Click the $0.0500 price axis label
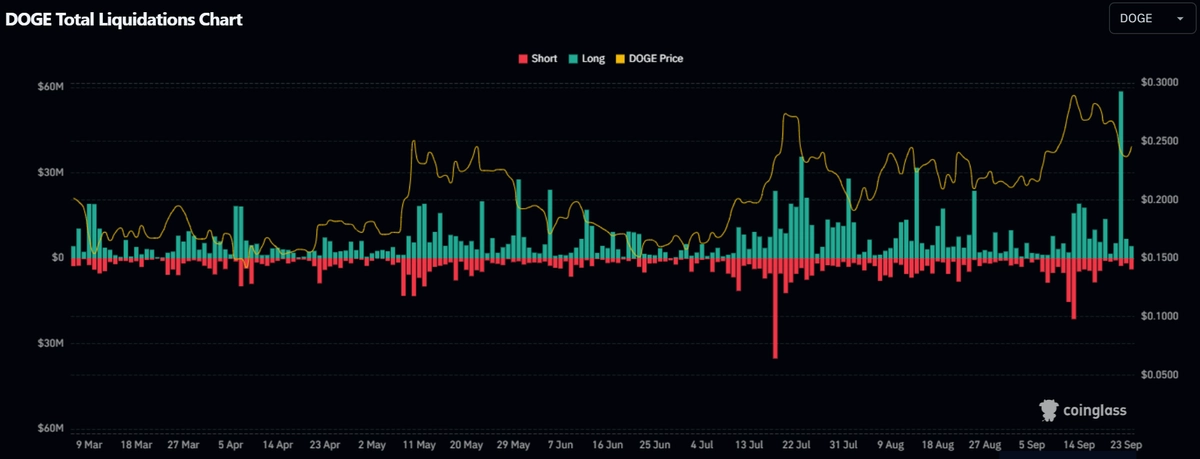The height and width of the screenshot is (459, 1200). [x=1158, y=374]
